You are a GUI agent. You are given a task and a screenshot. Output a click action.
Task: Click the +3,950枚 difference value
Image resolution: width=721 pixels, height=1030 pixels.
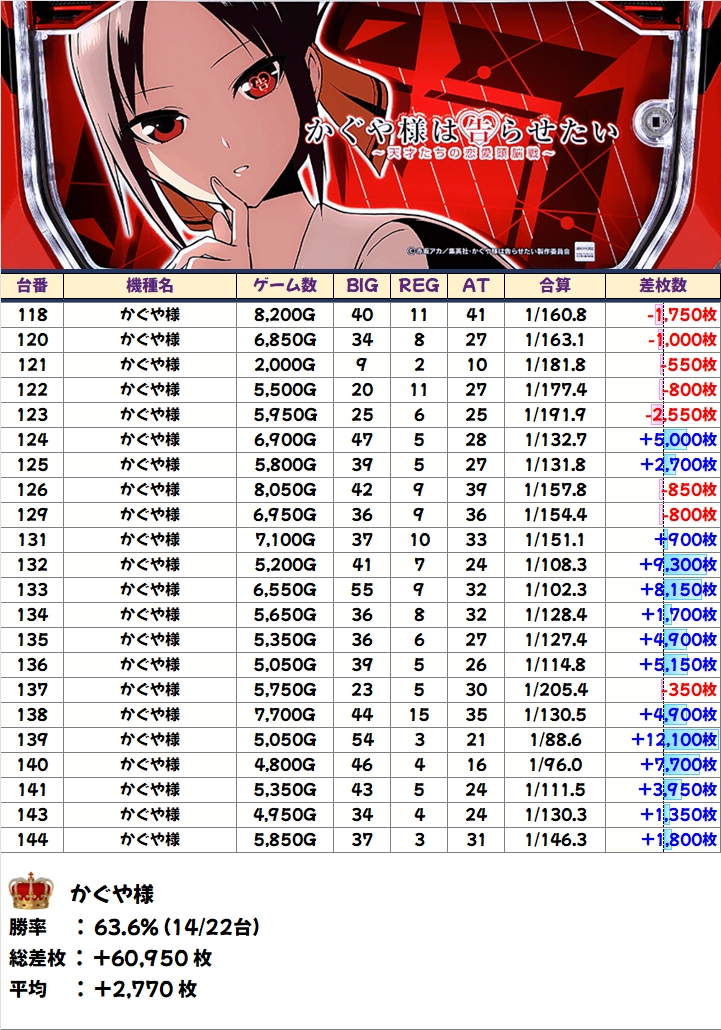click(x=678, y=789)
